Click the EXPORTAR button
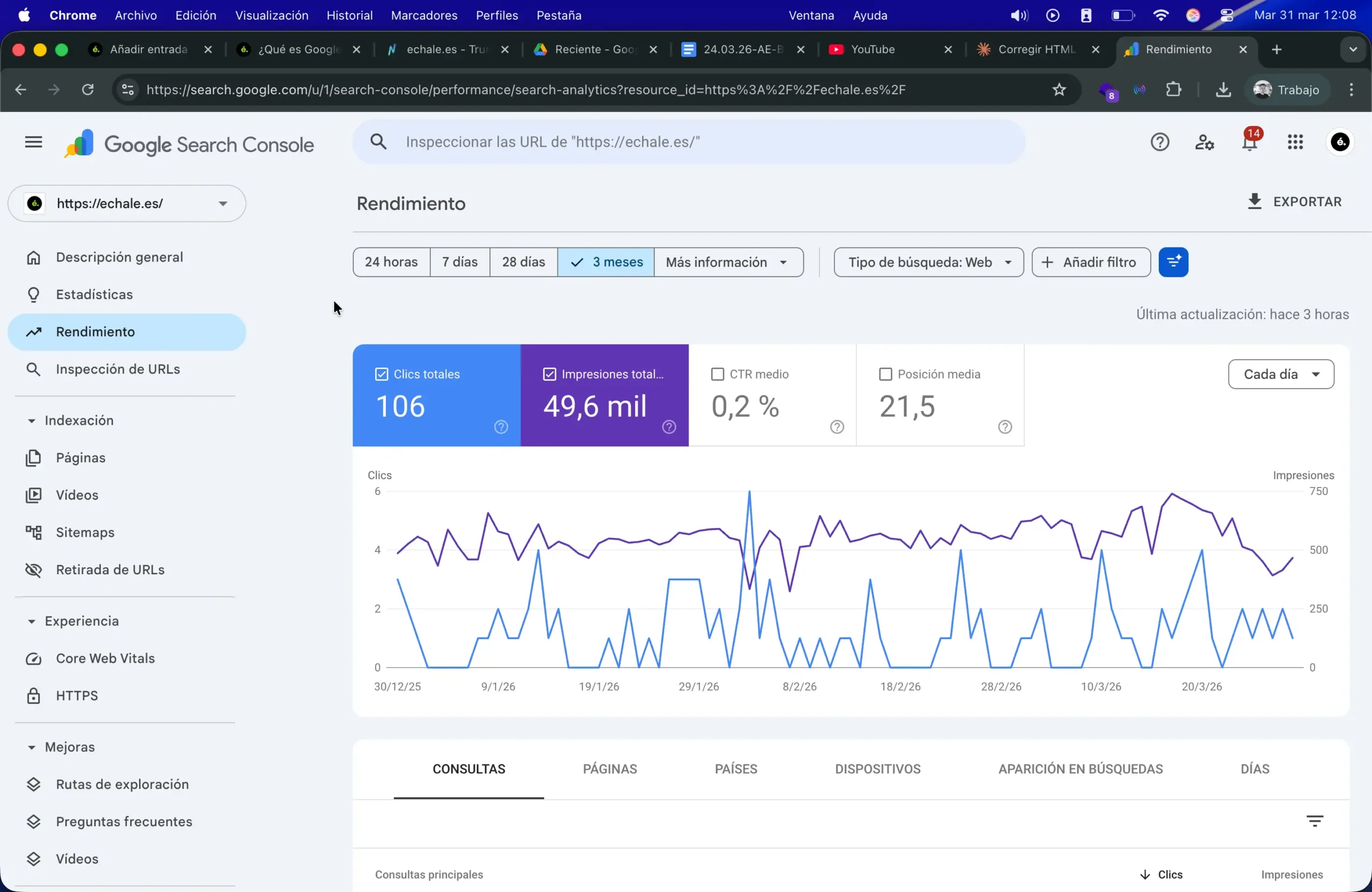 pyautogui.click(x=1294, y=201)
